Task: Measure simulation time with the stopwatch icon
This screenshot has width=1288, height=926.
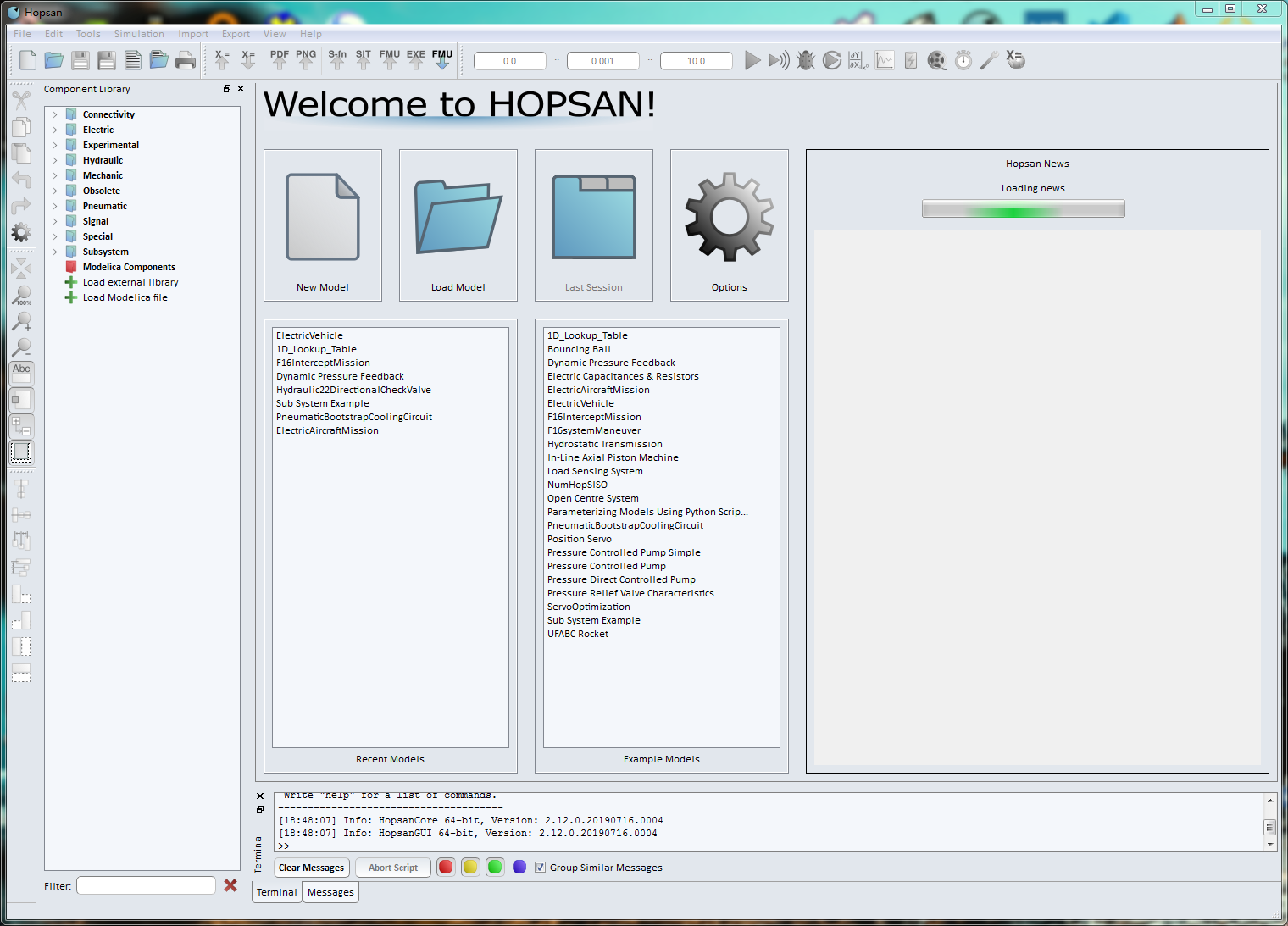Action: (963, 60)
